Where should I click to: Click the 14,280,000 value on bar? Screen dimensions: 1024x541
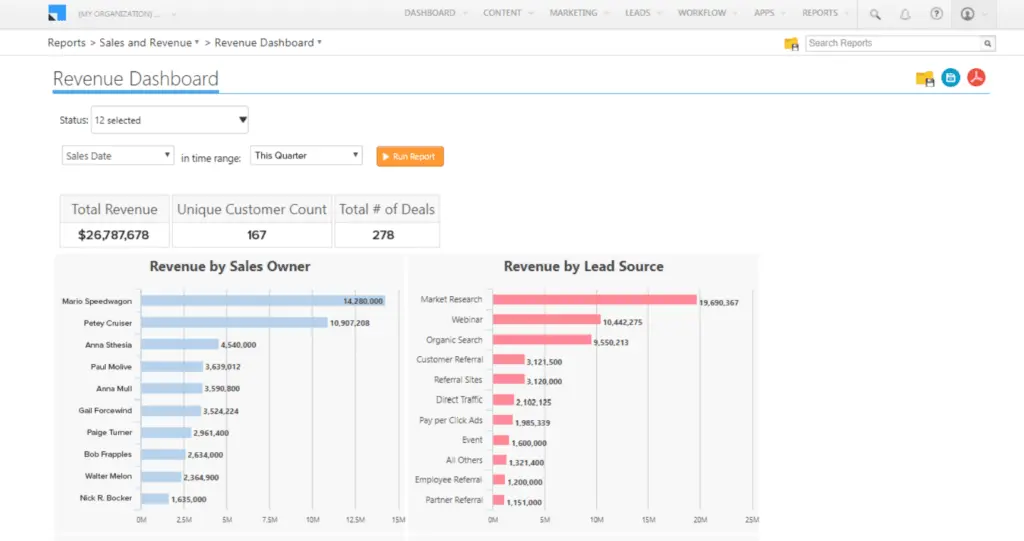click(363, 301)
